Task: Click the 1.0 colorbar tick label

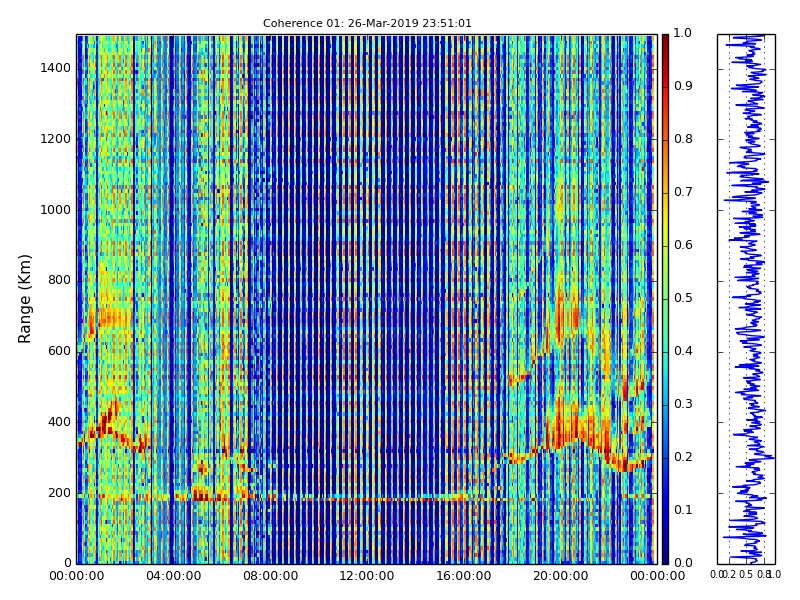Action: click(x=683, y=33)
